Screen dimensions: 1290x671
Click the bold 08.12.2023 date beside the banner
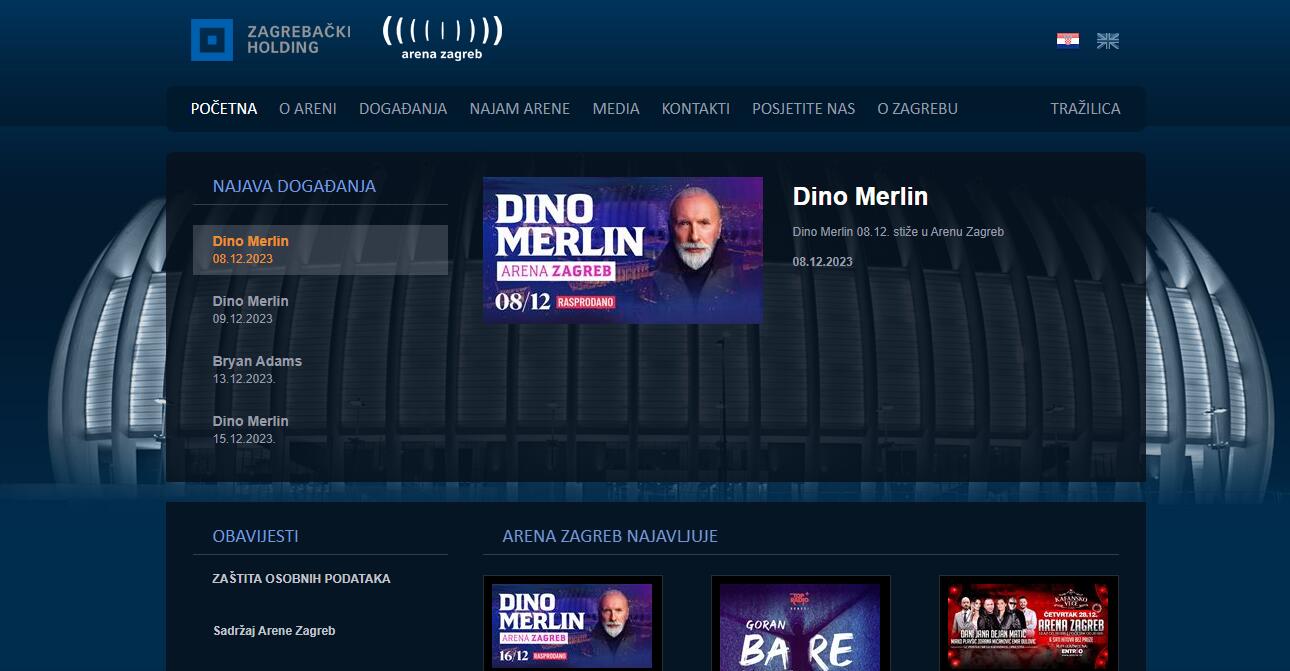pos(823,262)
